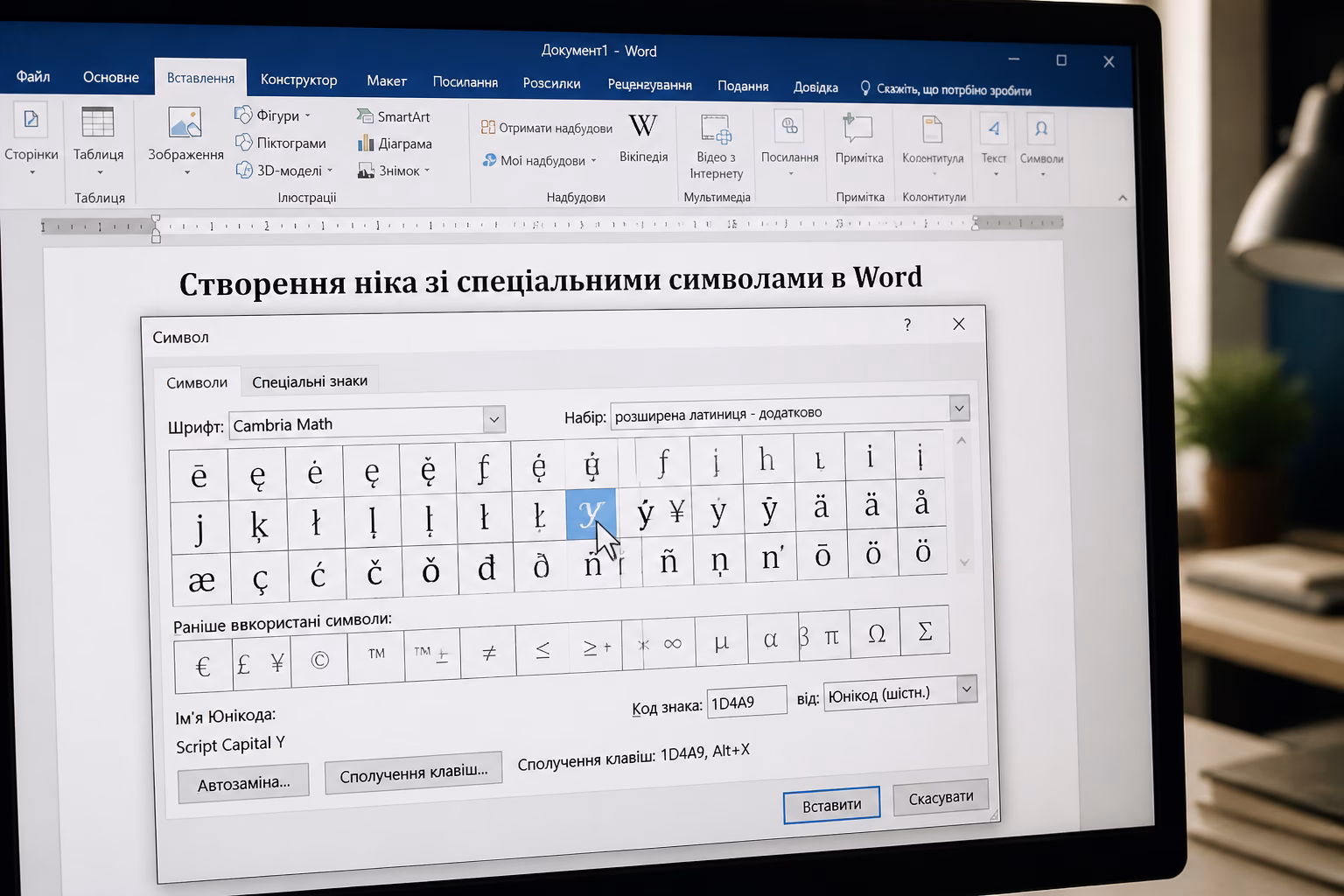The width and height of the screenshot is (1344, 896).
Task: Open the Колонтитула header icon
Action: tap(932, 129)
